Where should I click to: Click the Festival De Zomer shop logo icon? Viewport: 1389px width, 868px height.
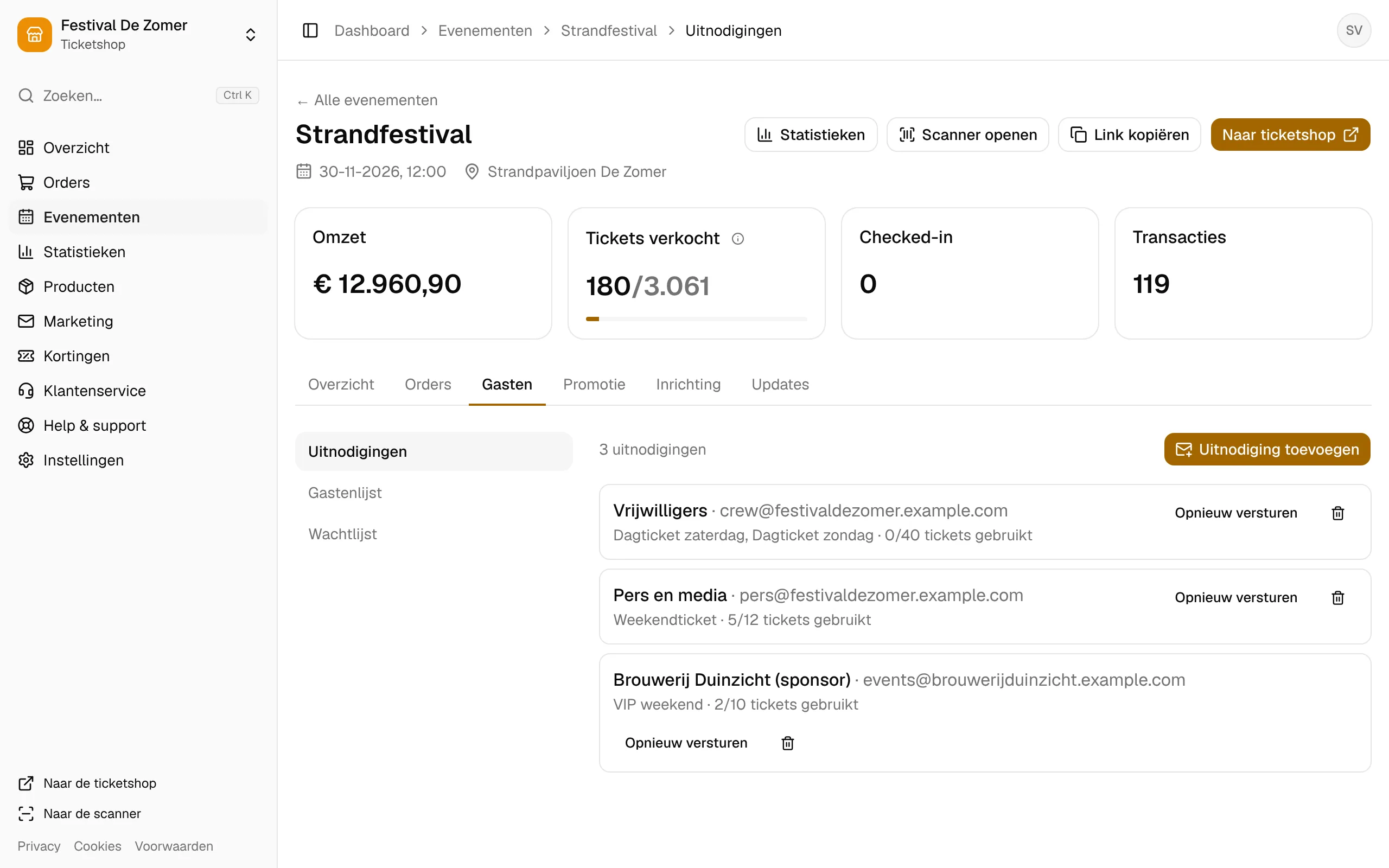point(34,34)
